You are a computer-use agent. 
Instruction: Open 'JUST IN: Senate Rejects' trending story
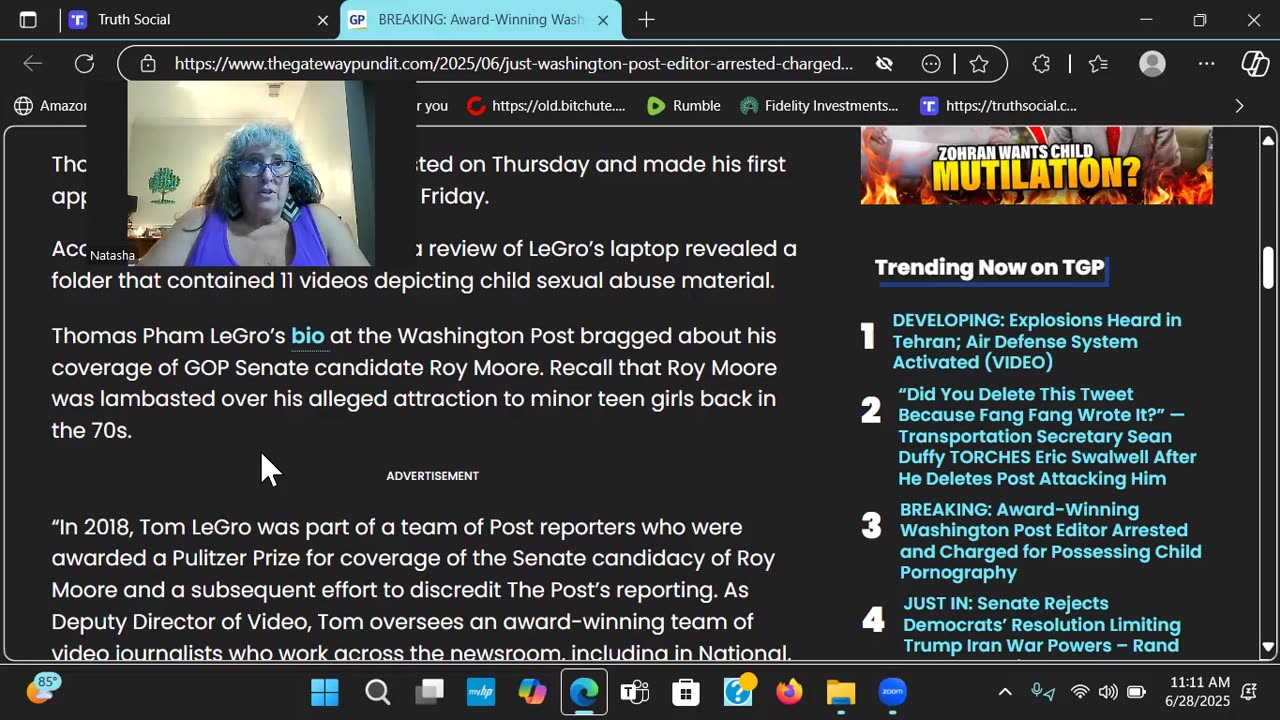pos(1041,625)
